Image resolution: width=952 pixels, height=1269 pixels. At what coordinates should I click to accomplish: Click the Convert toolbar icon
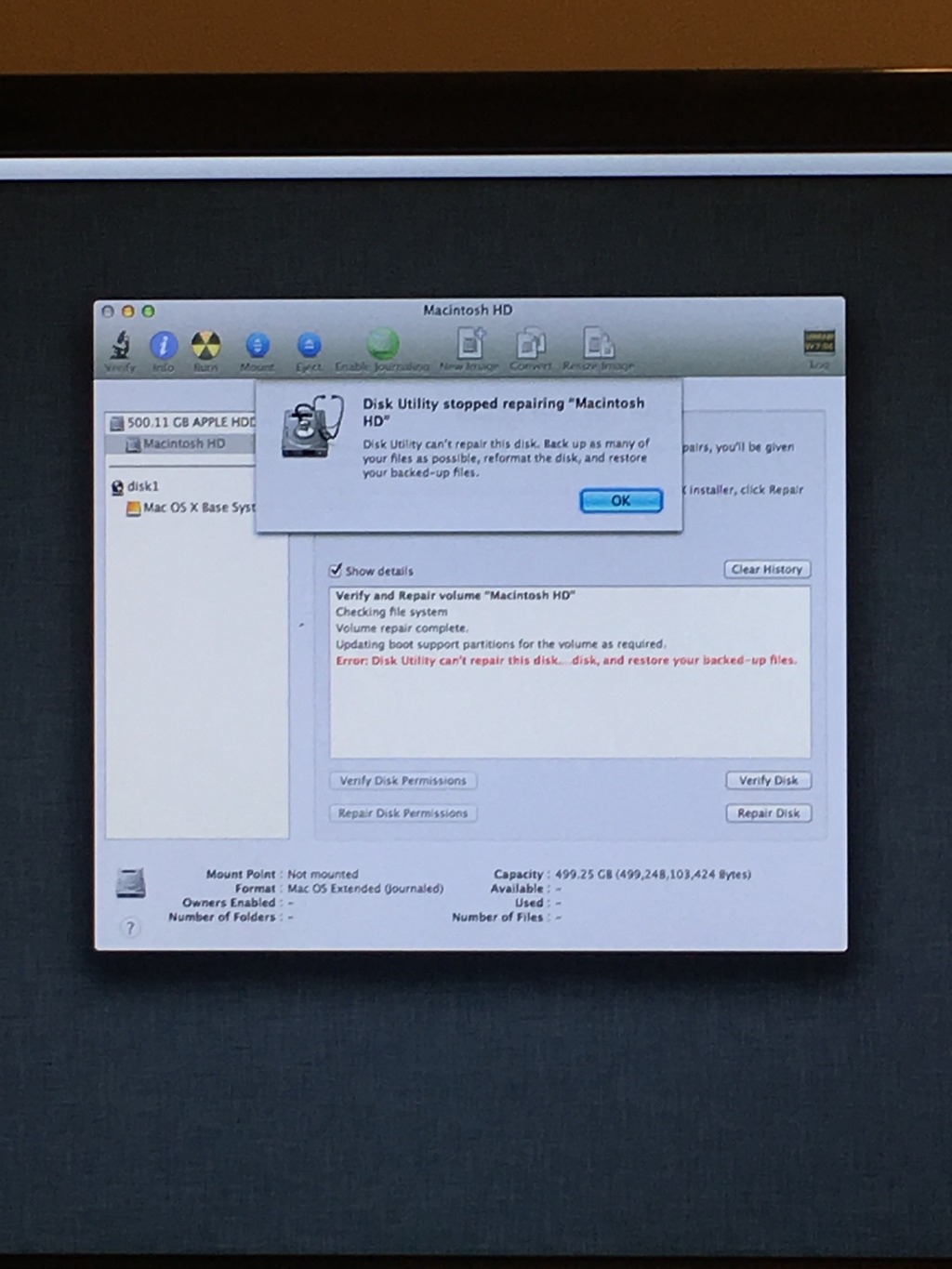pyautogui.click(x=531, y=343)
